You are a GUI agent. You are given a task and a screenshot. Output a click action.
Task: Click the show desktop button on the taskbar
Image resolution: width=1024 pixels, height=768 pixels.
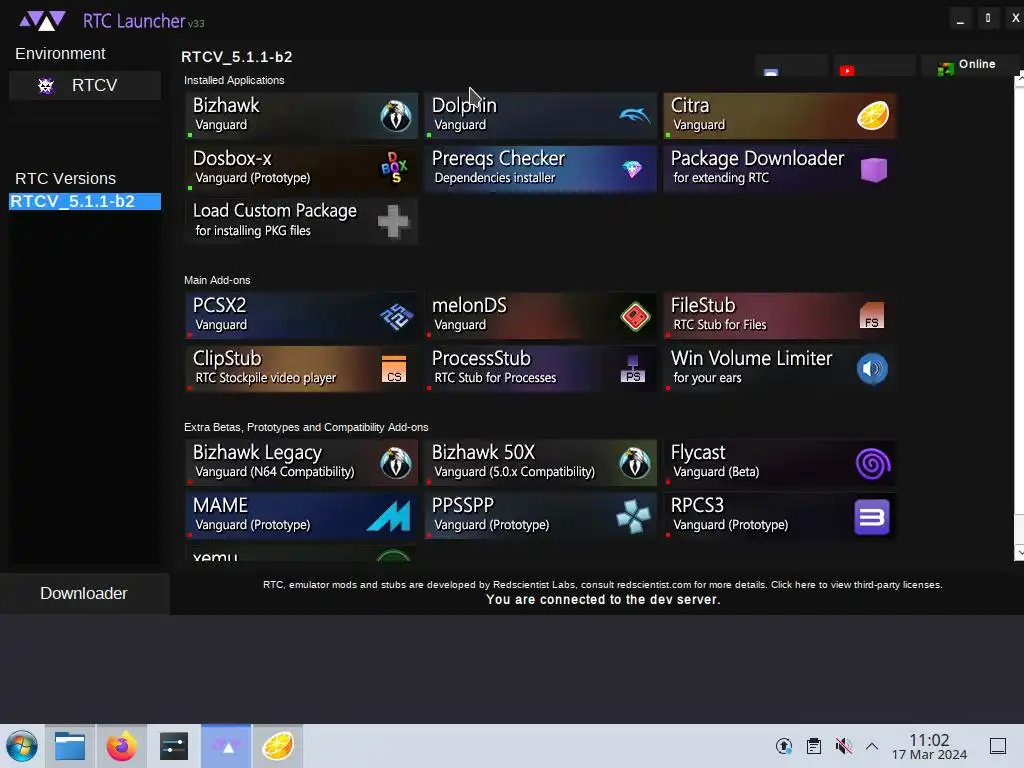998,746
